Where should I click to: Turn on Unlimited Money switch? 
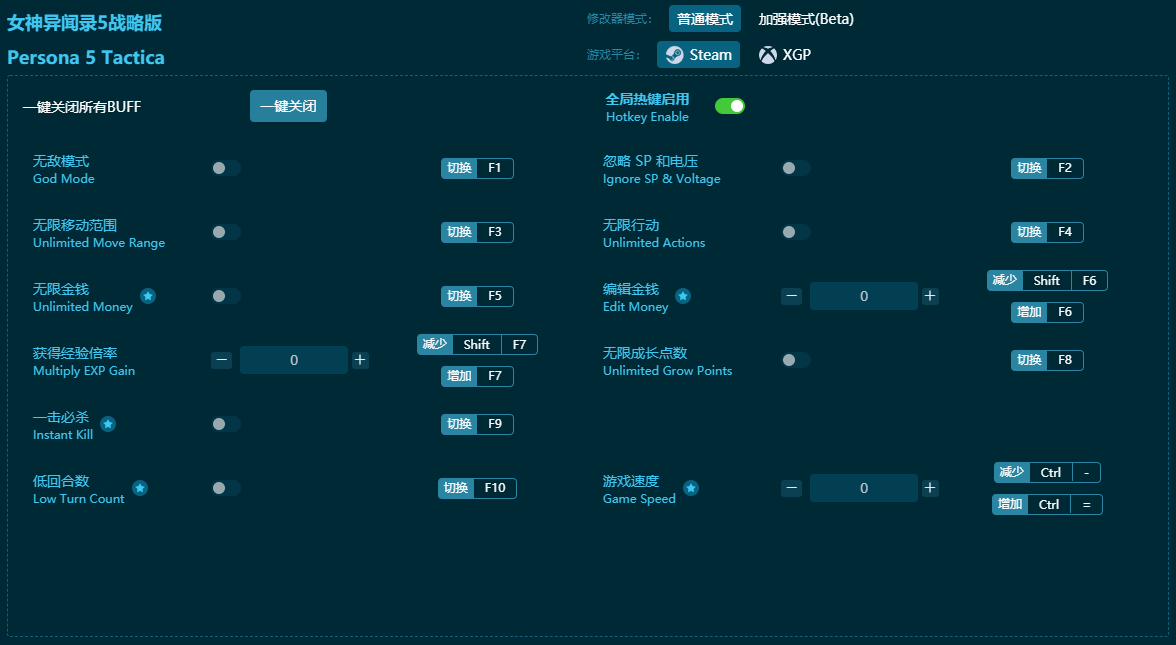[x=226, y=296]
